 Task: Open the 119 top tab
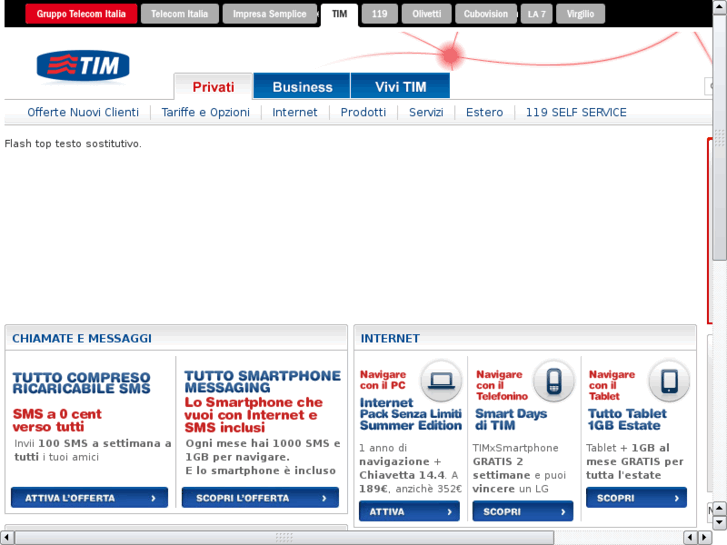[x=379, y=14]
